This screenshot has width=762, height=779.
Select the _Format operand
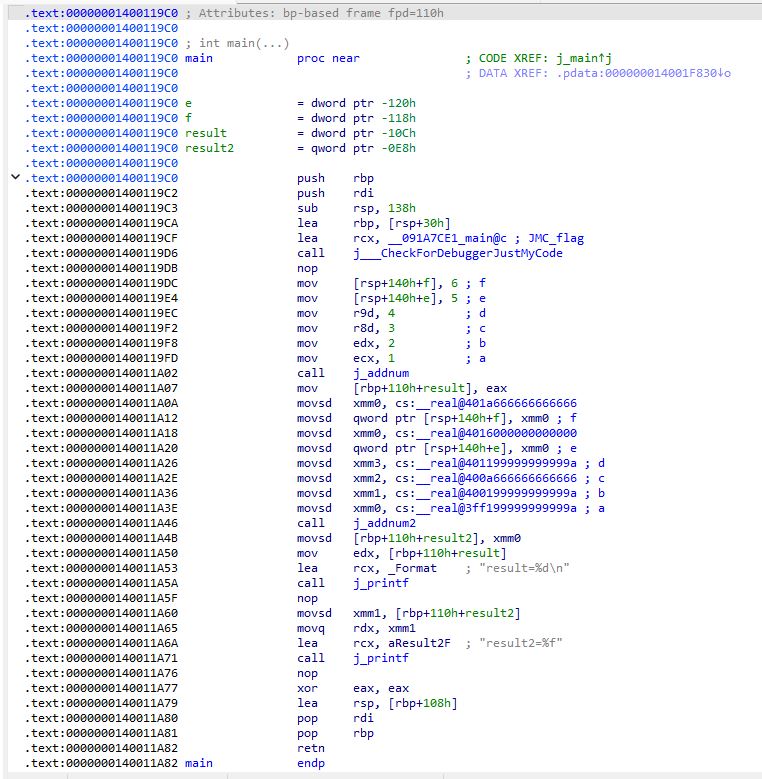click(412, 568)
